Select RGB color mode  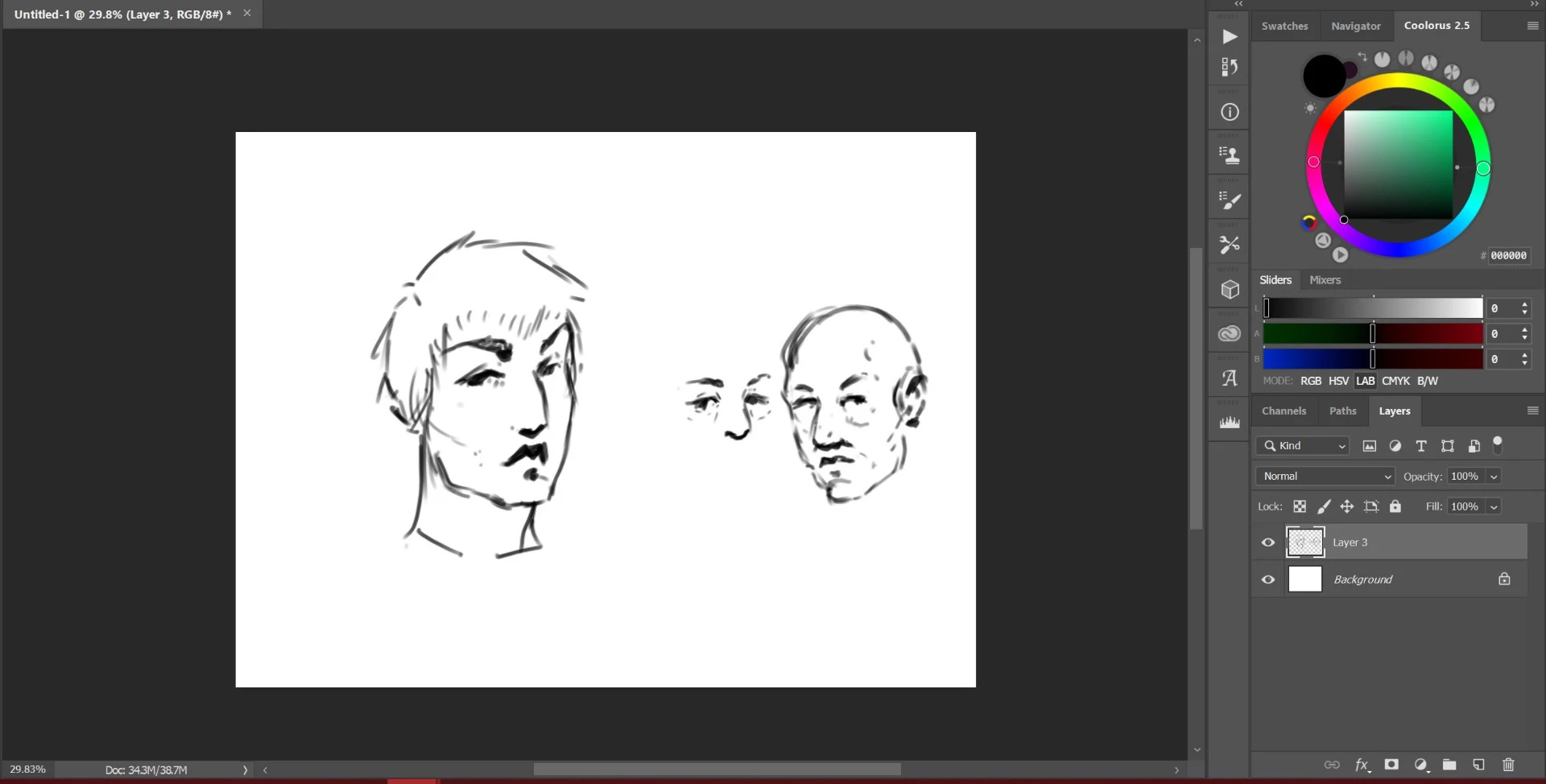click(1311, 381)
